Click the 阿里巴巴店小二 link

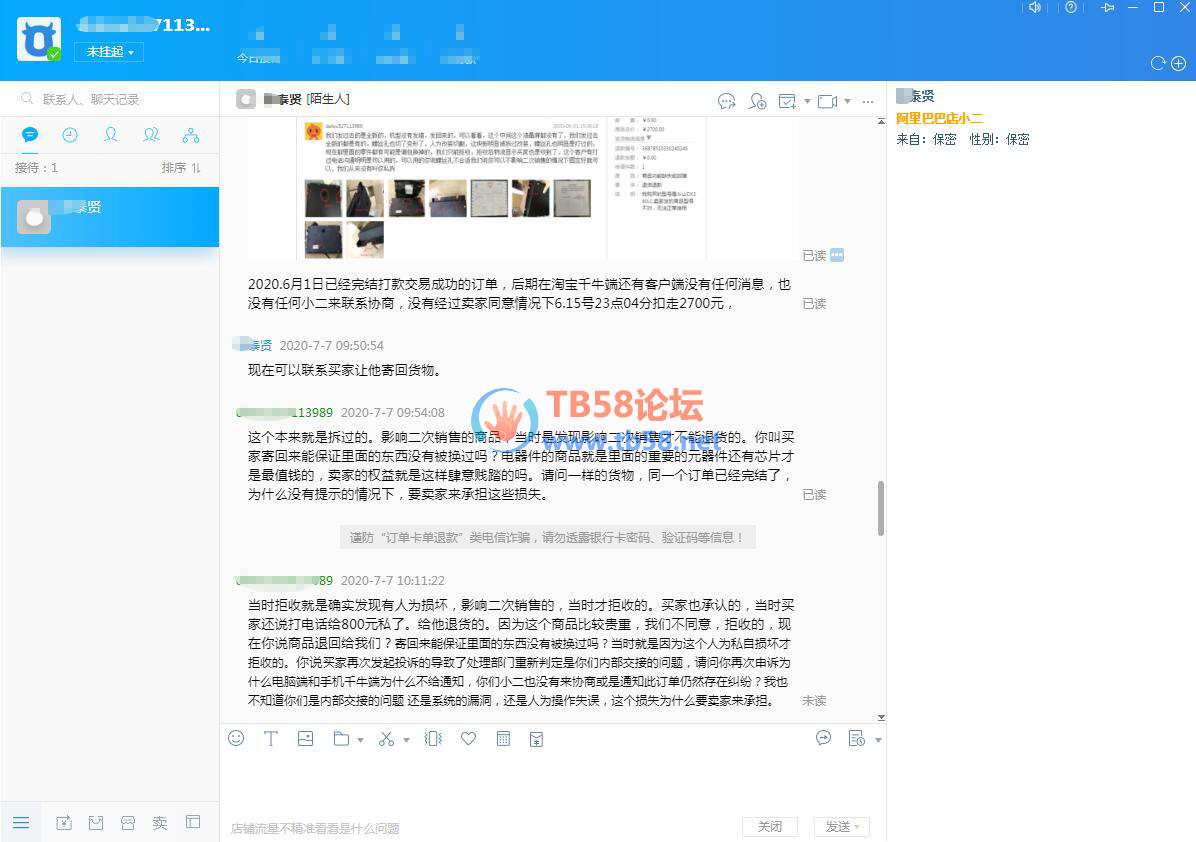pos(939,118)
